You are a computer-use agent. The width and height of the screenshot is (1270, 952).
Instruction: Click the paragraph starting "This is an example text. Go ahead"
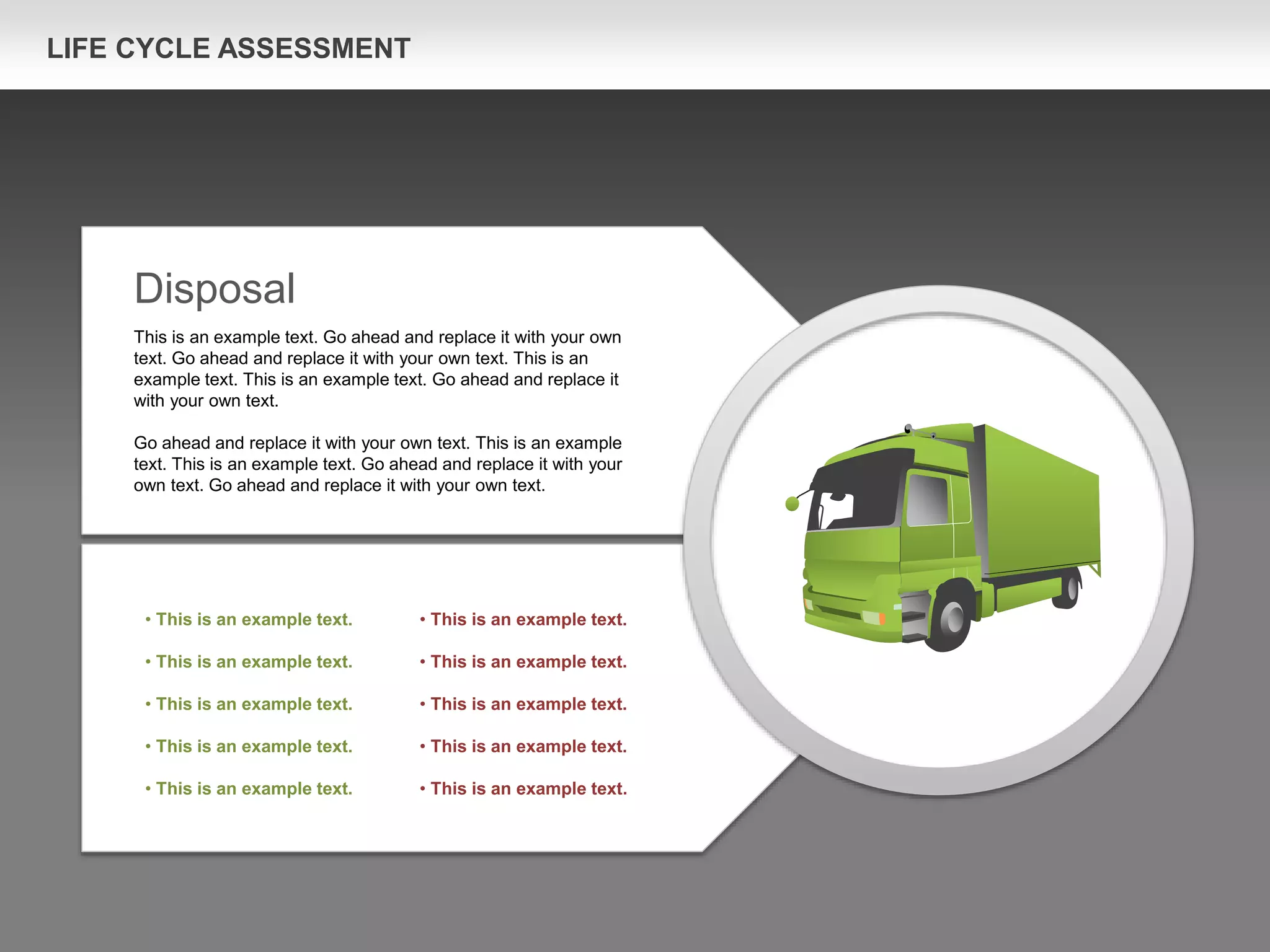[x=377, y=369]
